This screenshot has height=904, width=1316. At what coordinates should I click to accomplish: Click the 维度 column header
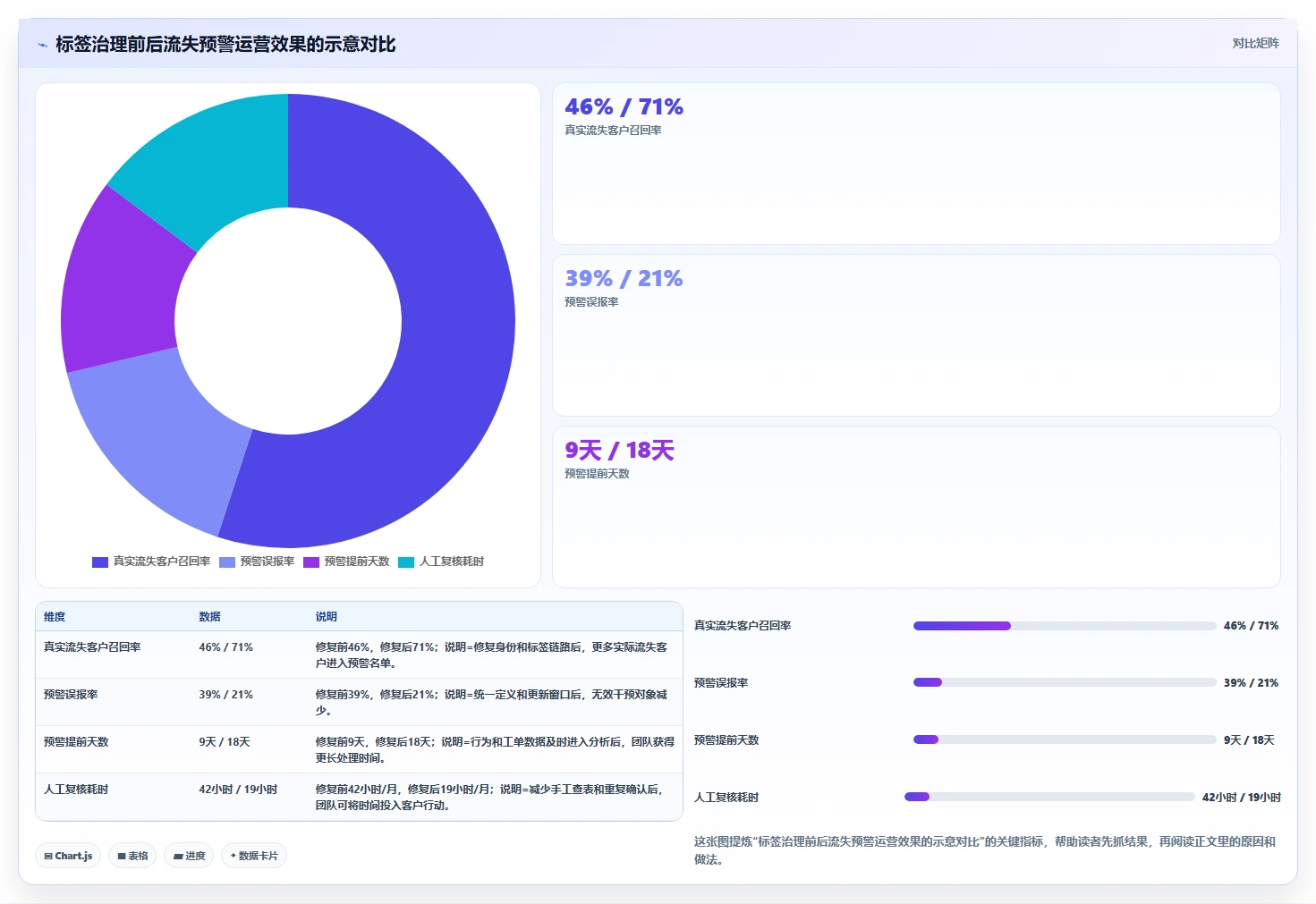click(55, 617)
